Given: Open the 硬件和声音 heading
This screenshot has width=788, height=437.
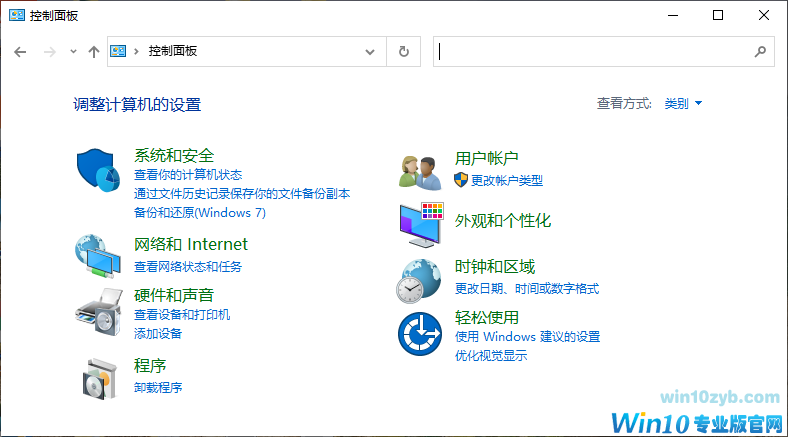Looking at the screenshot, I should (174, 295).
